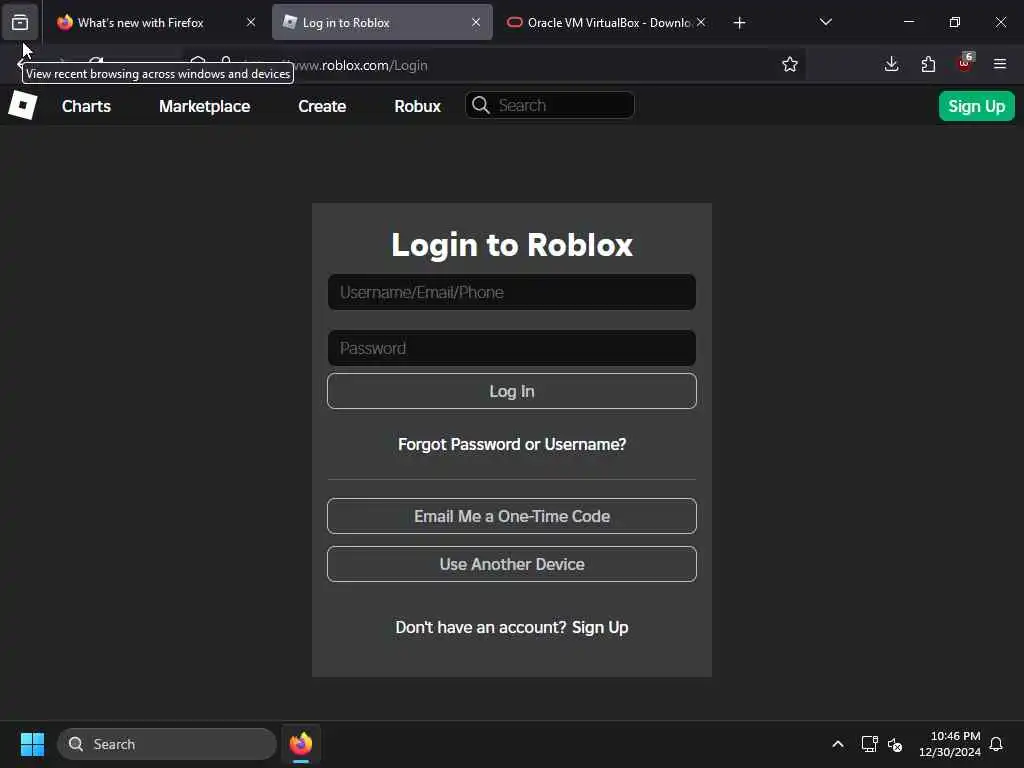Image resolution: width=1024 pixels, height=768 pixels.
Task: Open Forgot Password or Username link
Action: coord(512,444)
